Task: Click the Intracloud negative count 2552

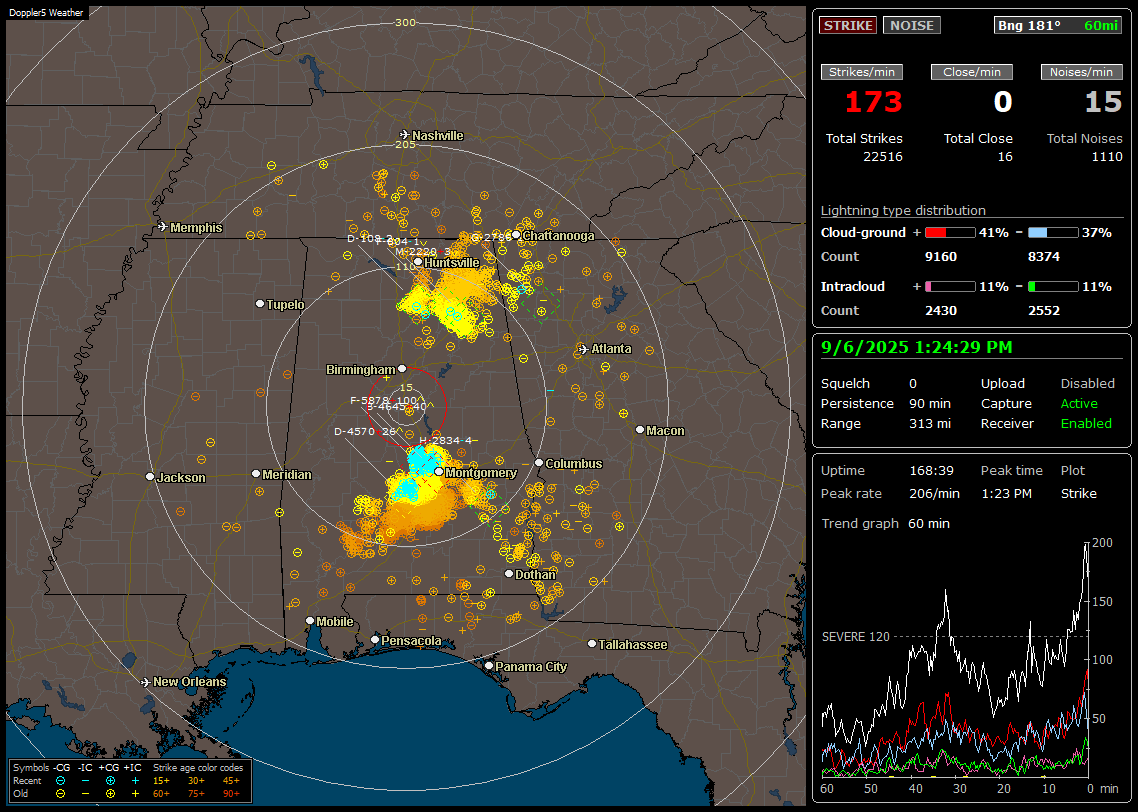Action: pos(1044,311)
